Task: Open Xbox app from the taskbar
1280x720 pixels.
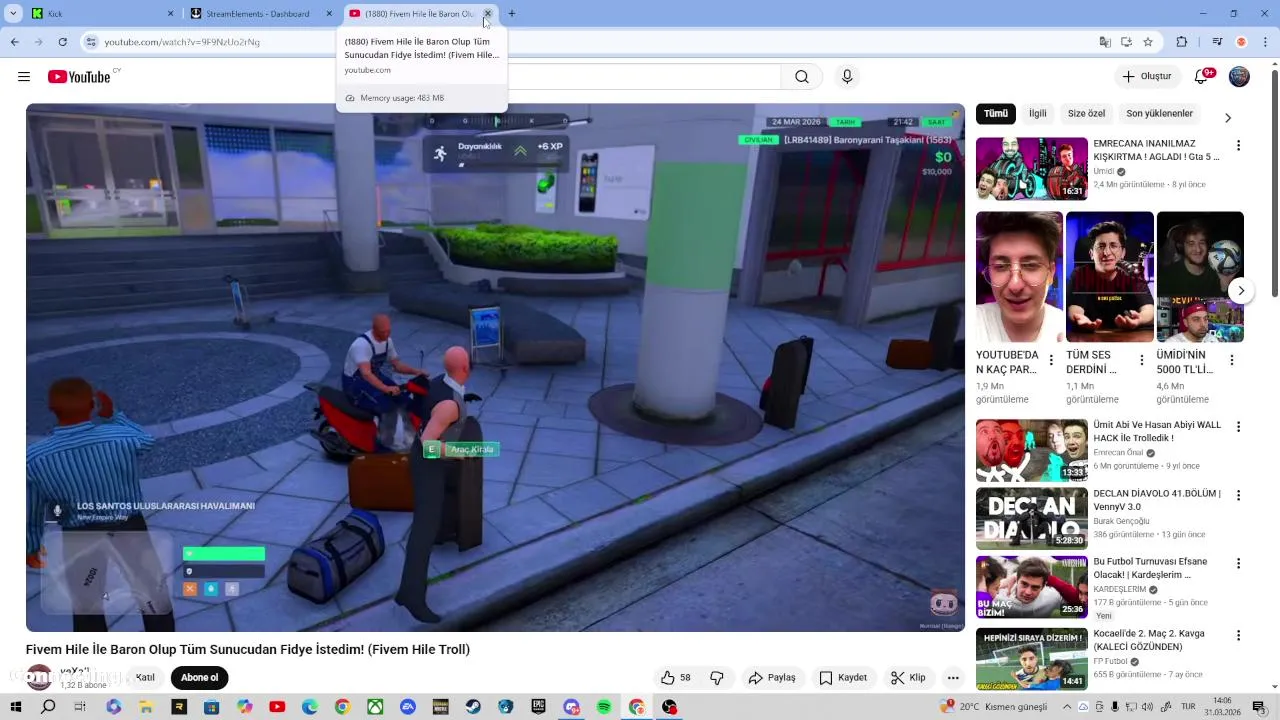Action: (x=375, y=707)
